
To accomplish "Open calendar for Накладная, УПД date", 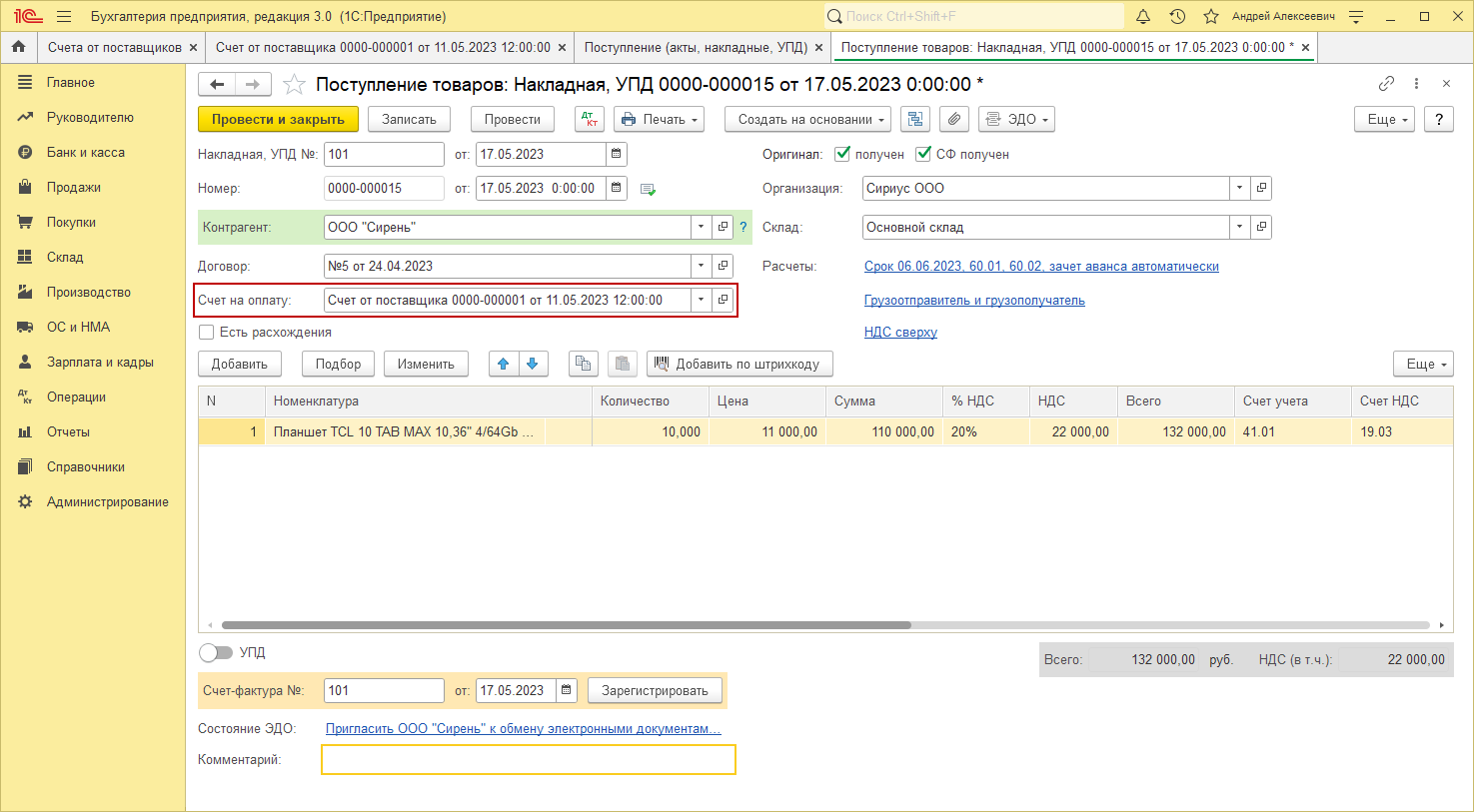I will (x=617, y=154).
